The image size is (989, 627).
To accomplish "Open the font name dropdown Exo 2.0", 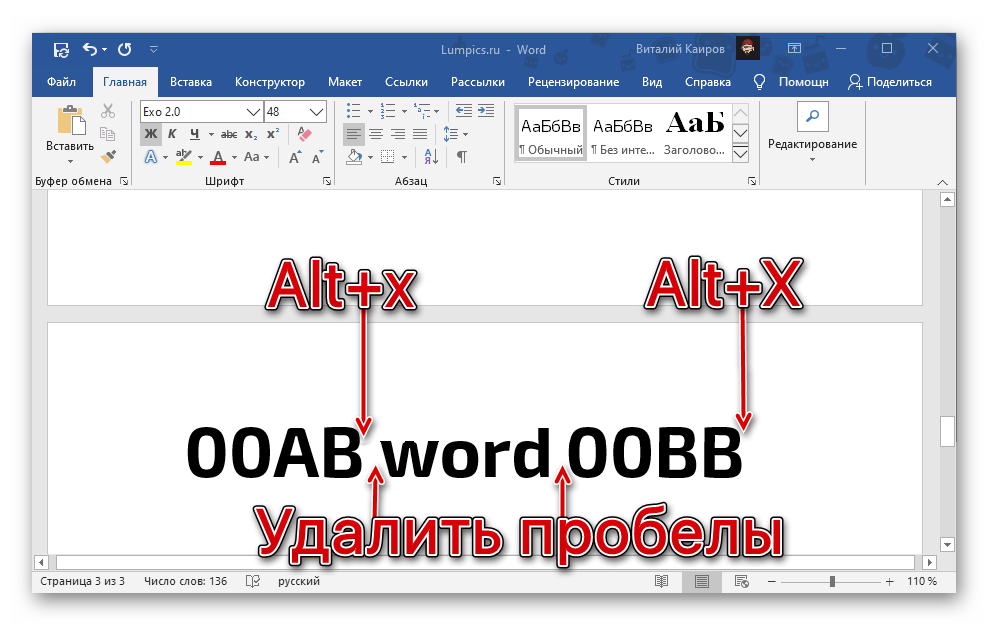I will (253, 111).
